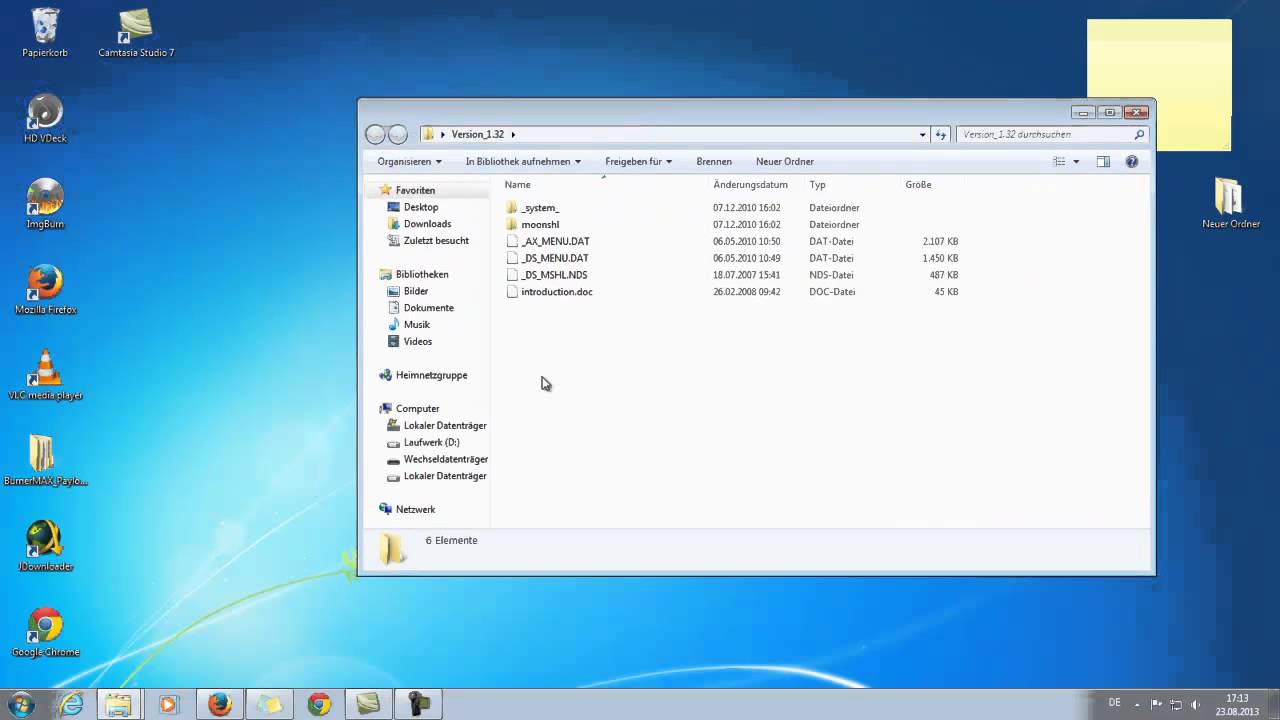Select Mozilla Firefox desktop shortcut
This screenshot has width=1280, height=720.
click(x=45, y=290)
